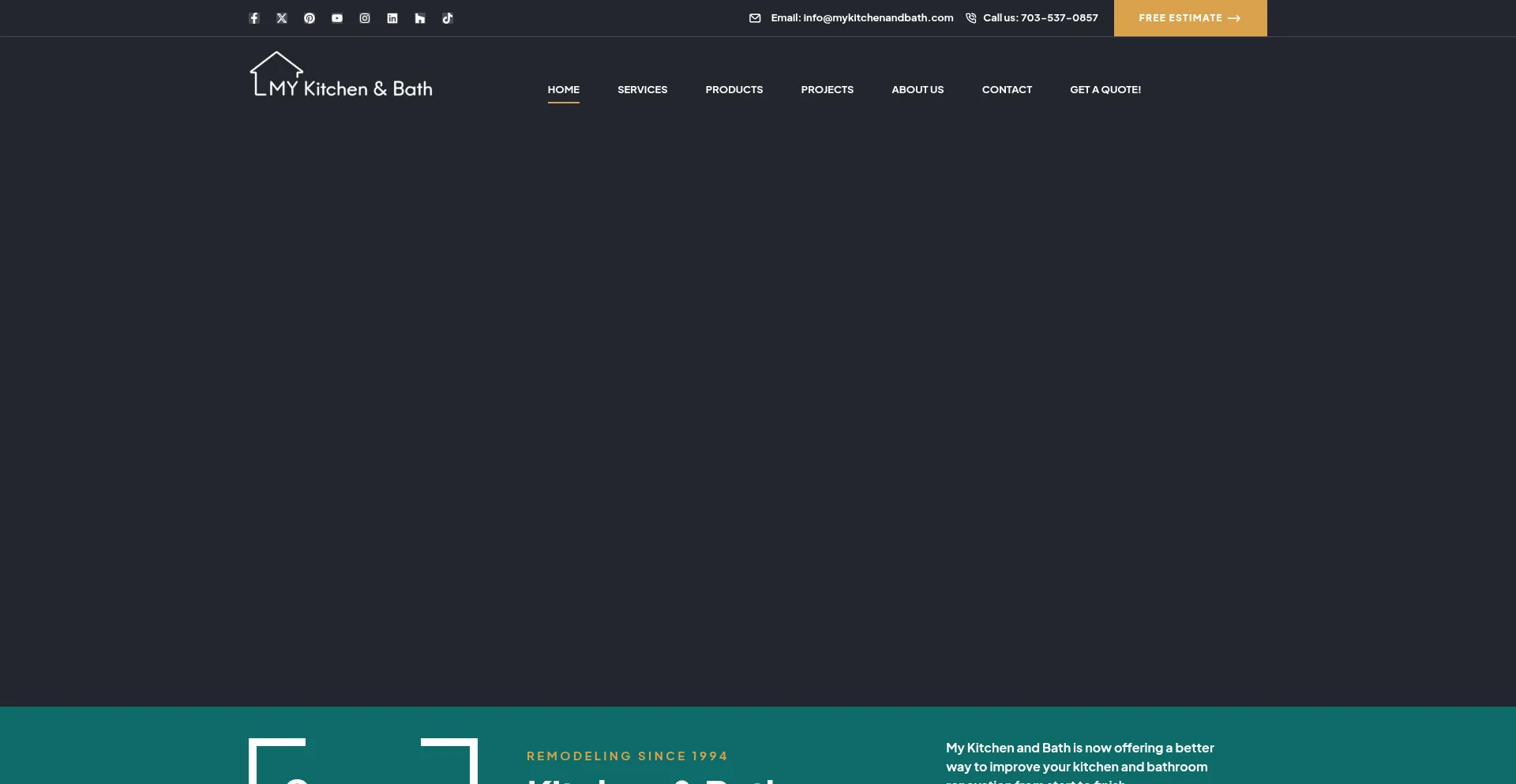1516x784 pixels.
Task: Click the envelope email icon
Action: point(755,18)
